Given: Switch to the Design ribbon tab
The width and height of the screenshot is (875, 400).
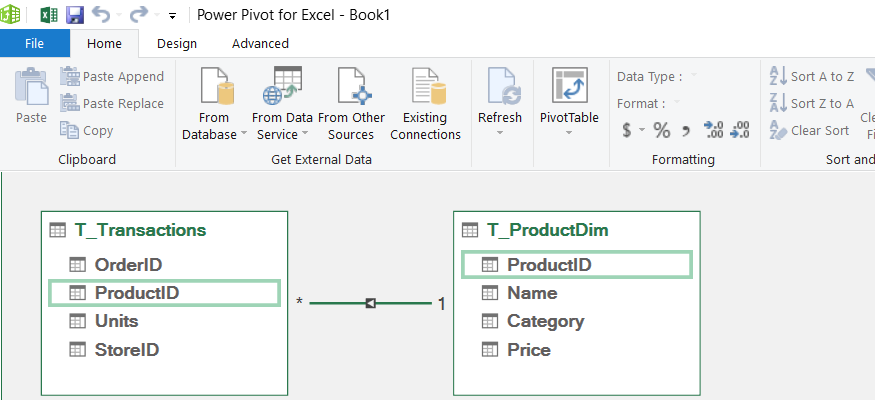Looking at the screenshot, I should click(177, 44).
